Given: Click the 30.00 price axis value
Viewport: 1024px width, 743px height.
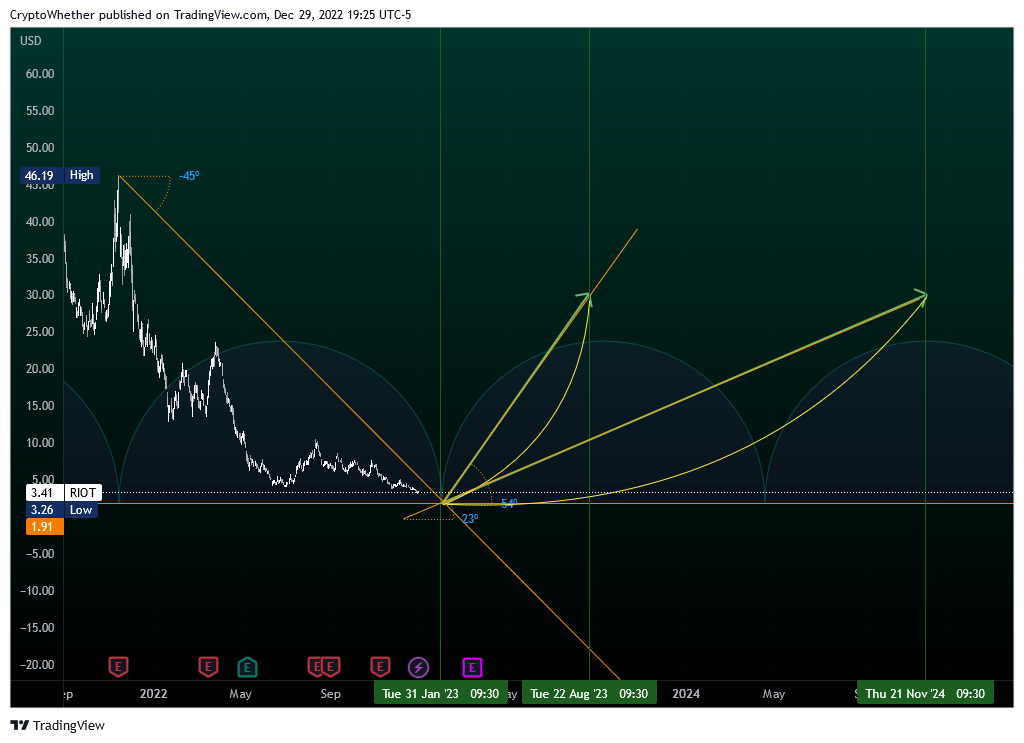Looking at the screenshot, I should [40, 295].
